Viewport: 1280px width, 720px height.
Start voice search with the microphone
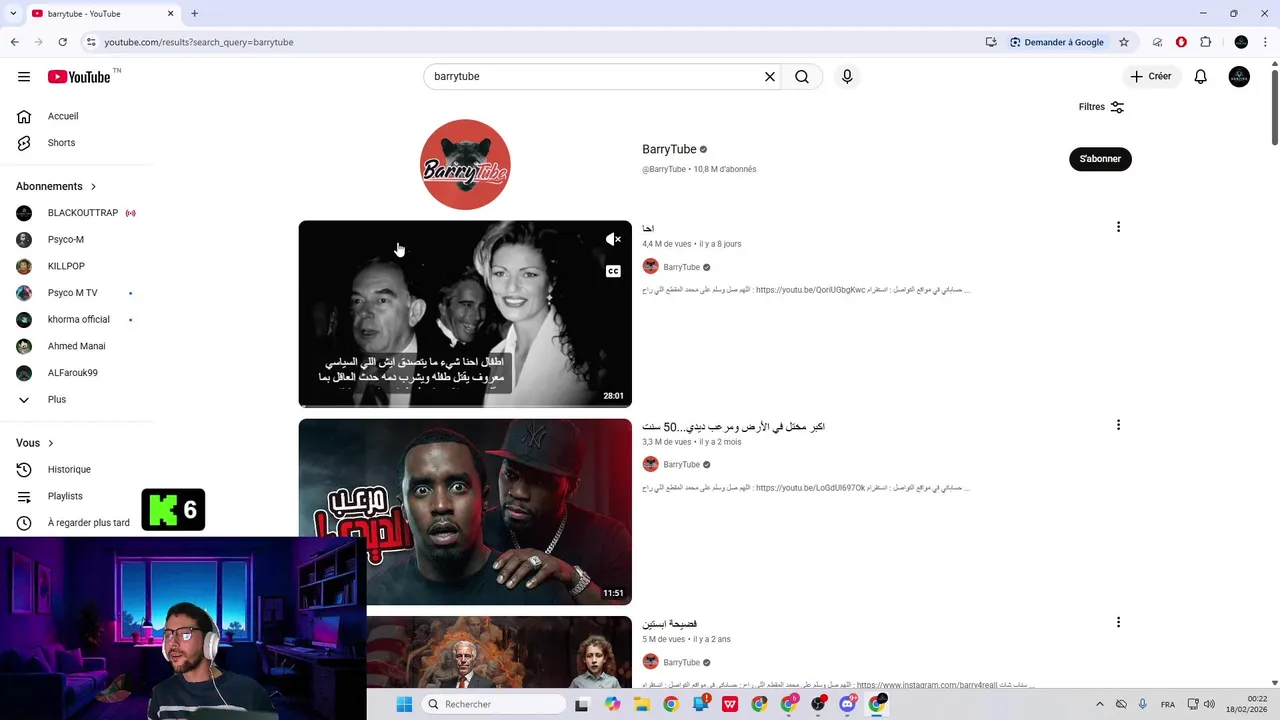coord(847,77)
